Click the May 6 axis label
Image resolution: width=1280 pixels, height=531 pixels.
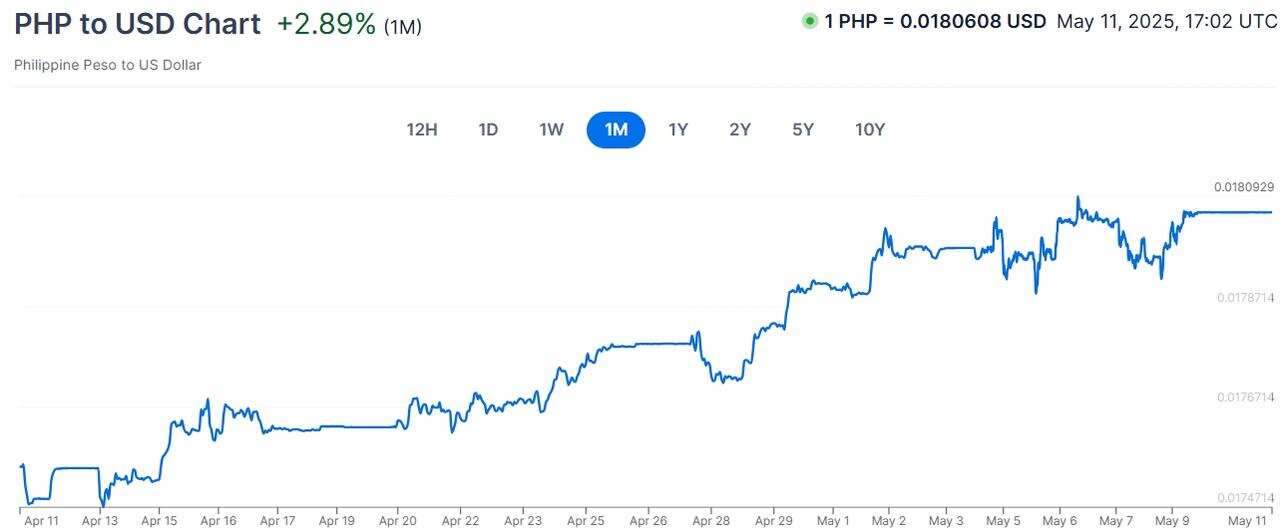[x=1059, y=520]
